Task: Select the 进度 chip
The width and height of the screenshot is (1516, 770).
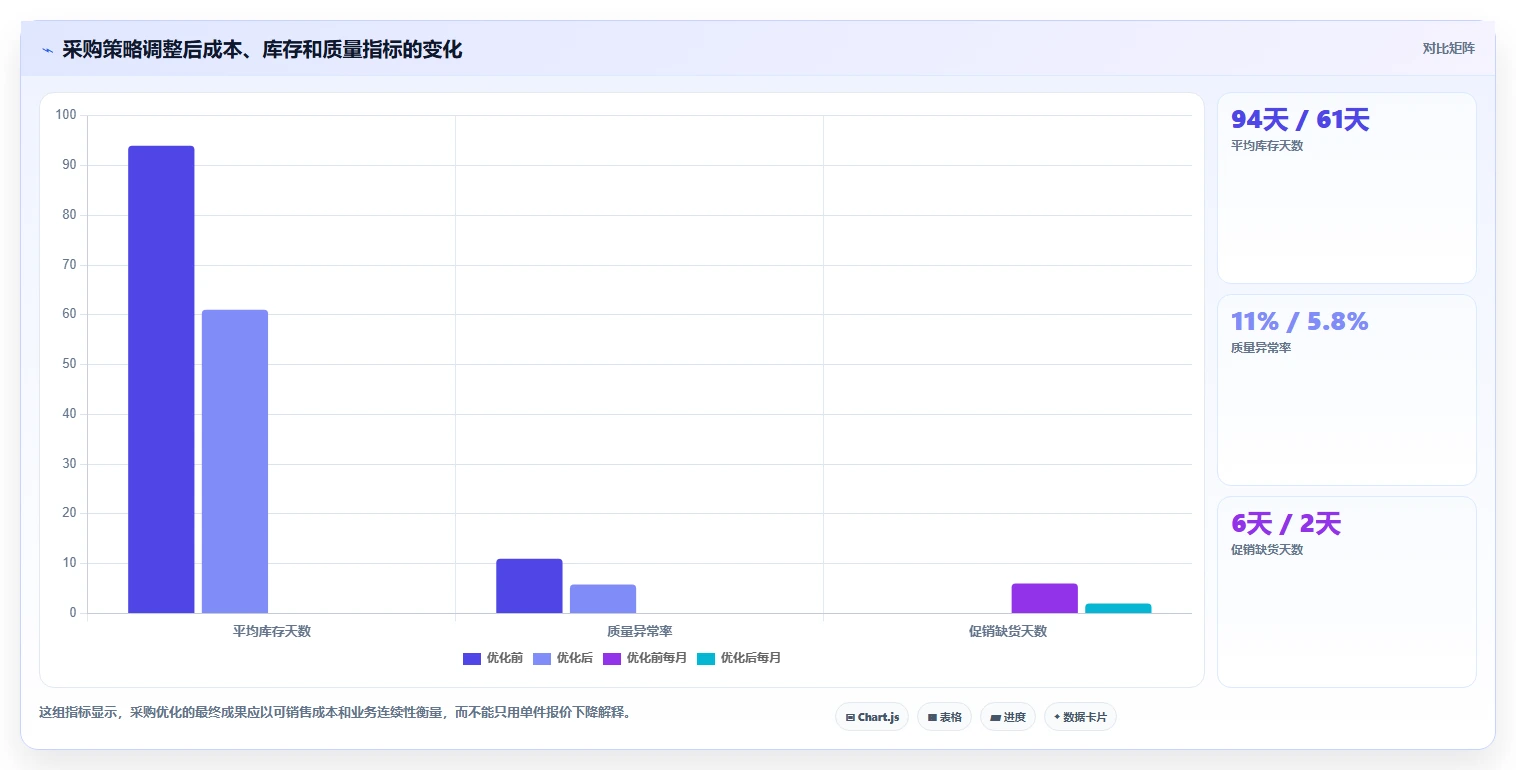Action: pos(1007,717)
